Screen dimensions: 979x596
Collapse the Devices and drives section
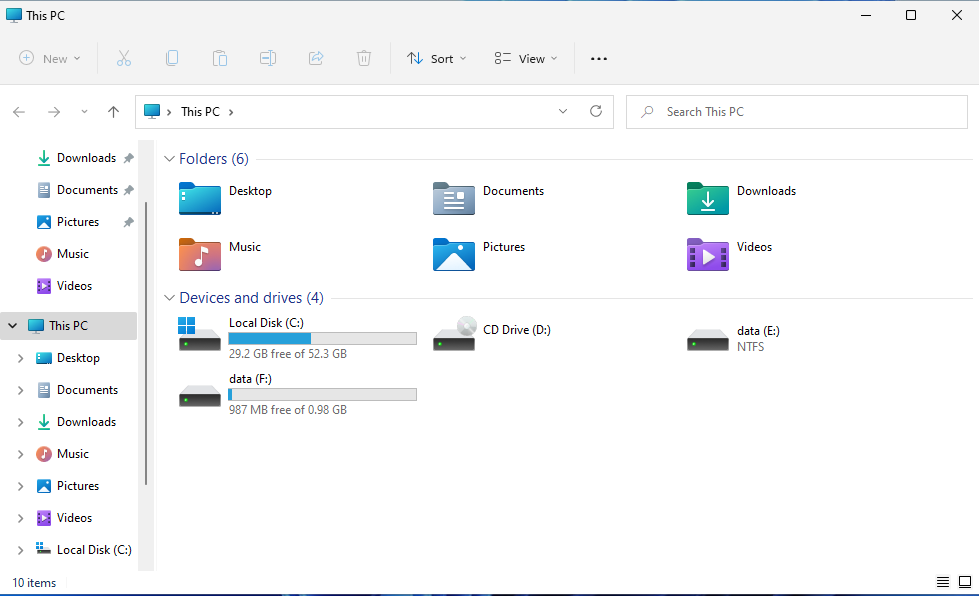pos(169,297)
